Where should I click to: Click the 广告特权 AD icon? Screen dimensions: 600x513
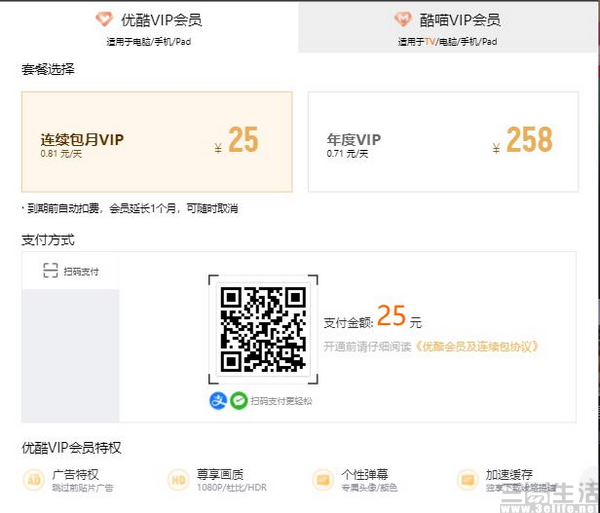click(34, 480)
